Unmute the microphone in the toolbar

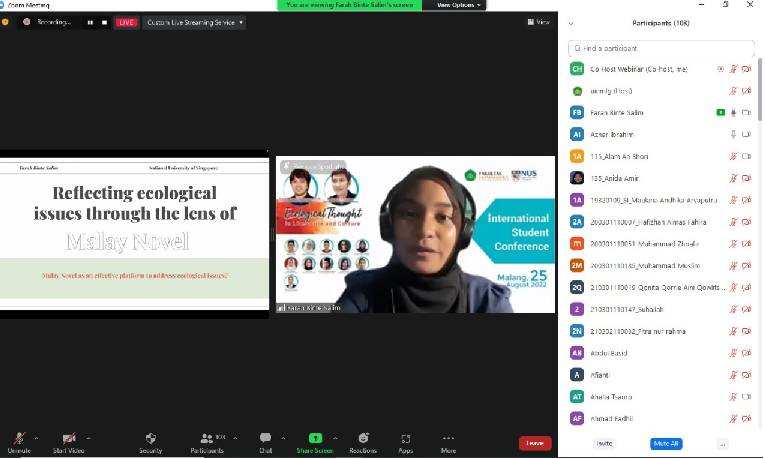[19, 440]
